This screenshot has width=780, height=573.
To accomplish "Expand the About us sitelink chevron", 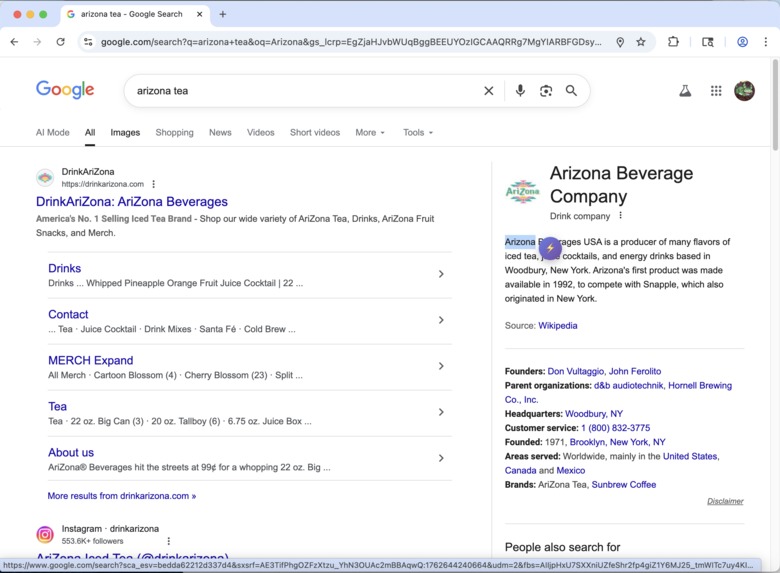I will click(441, 458).
